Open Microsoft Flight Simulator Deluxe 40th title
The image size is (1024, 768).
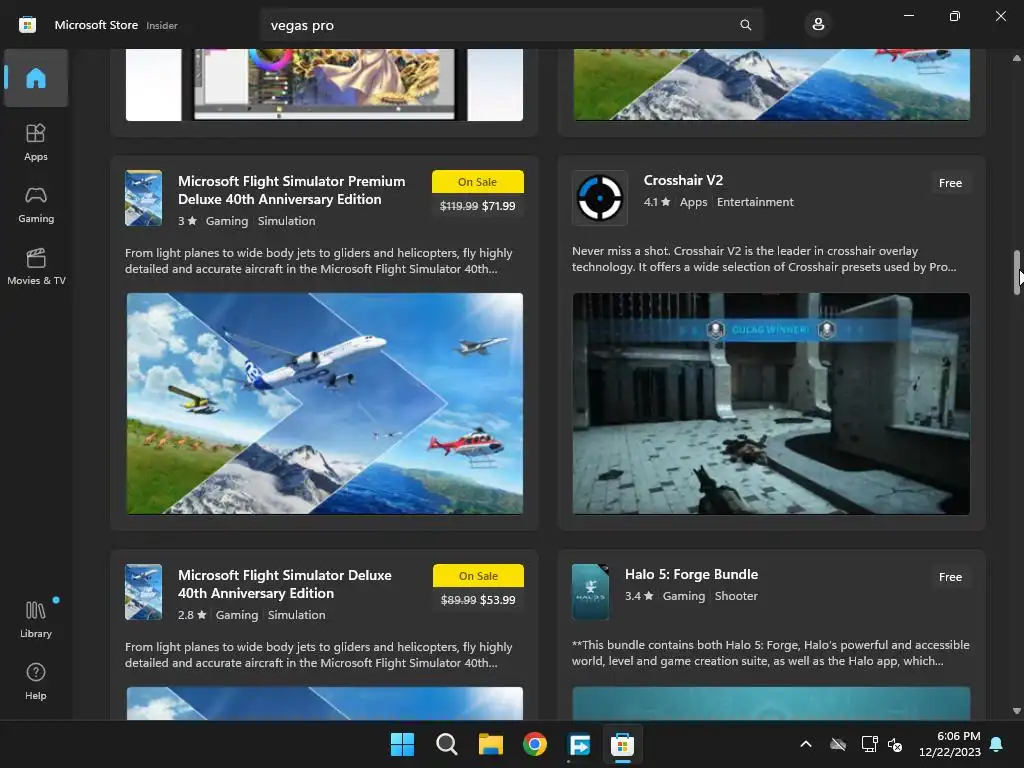point(285,584)
